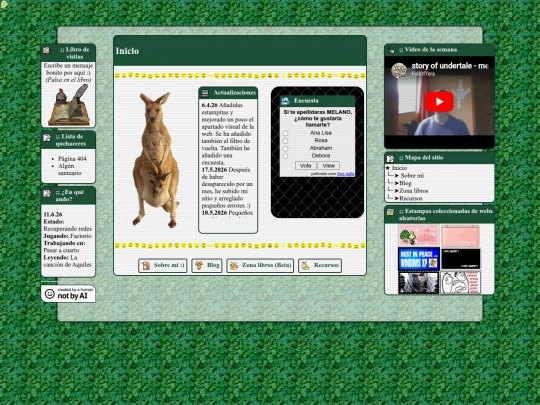Click the Encuesta poll header icon
The width and height of the screenshot is (540, 405).
click(x=285, y=101)
